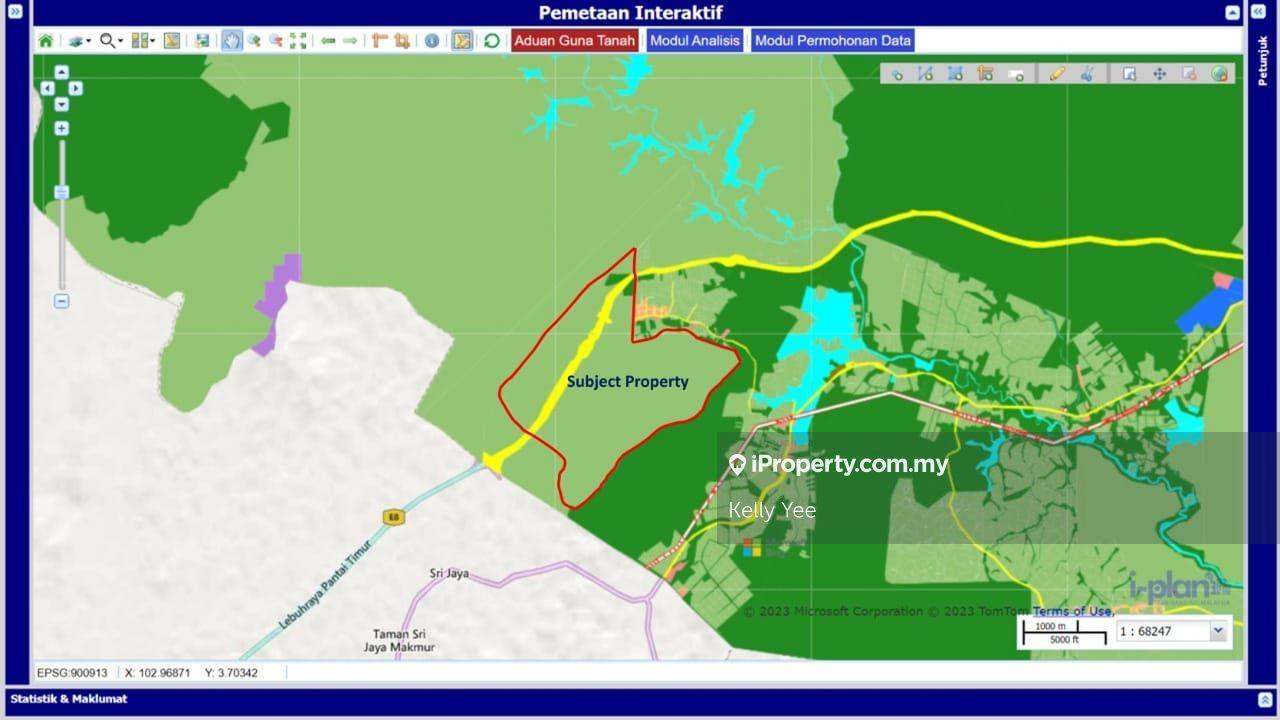Select the yellow pencil edit tool
Image resolution: width=1280 pixels, height=720 pixels.
[1057, 74]
